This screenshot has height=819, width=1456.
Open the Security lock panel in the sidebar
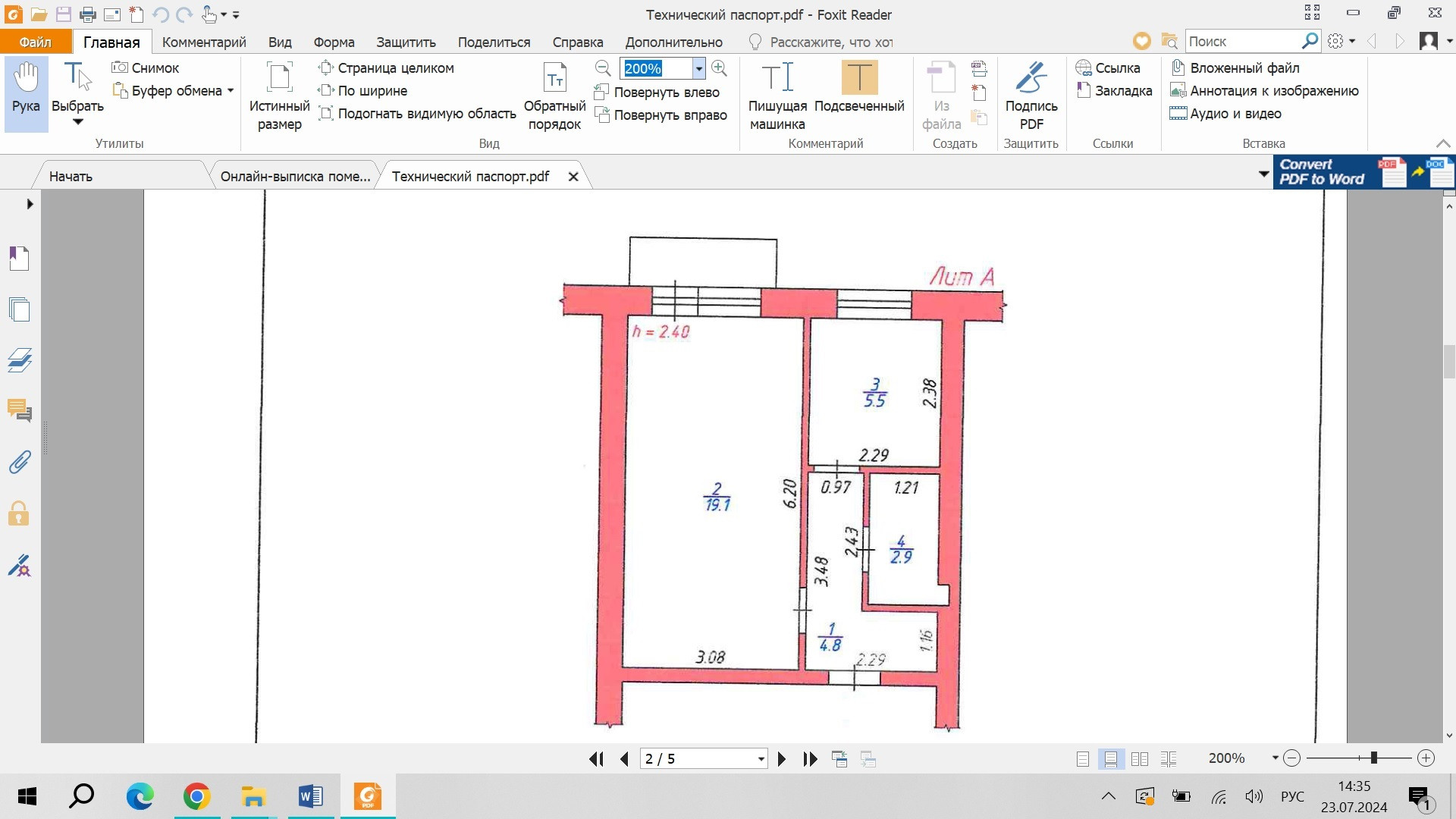20,514
